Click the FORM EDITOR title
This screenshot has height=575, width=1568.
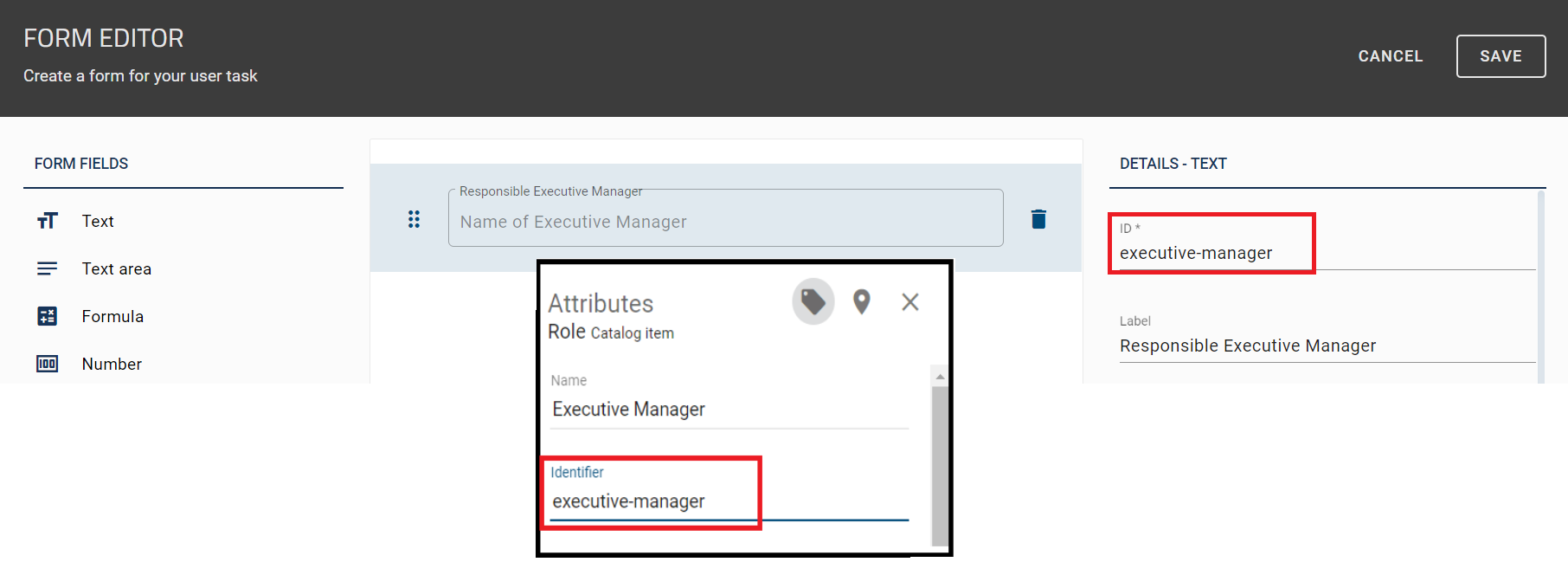[103, 38]
